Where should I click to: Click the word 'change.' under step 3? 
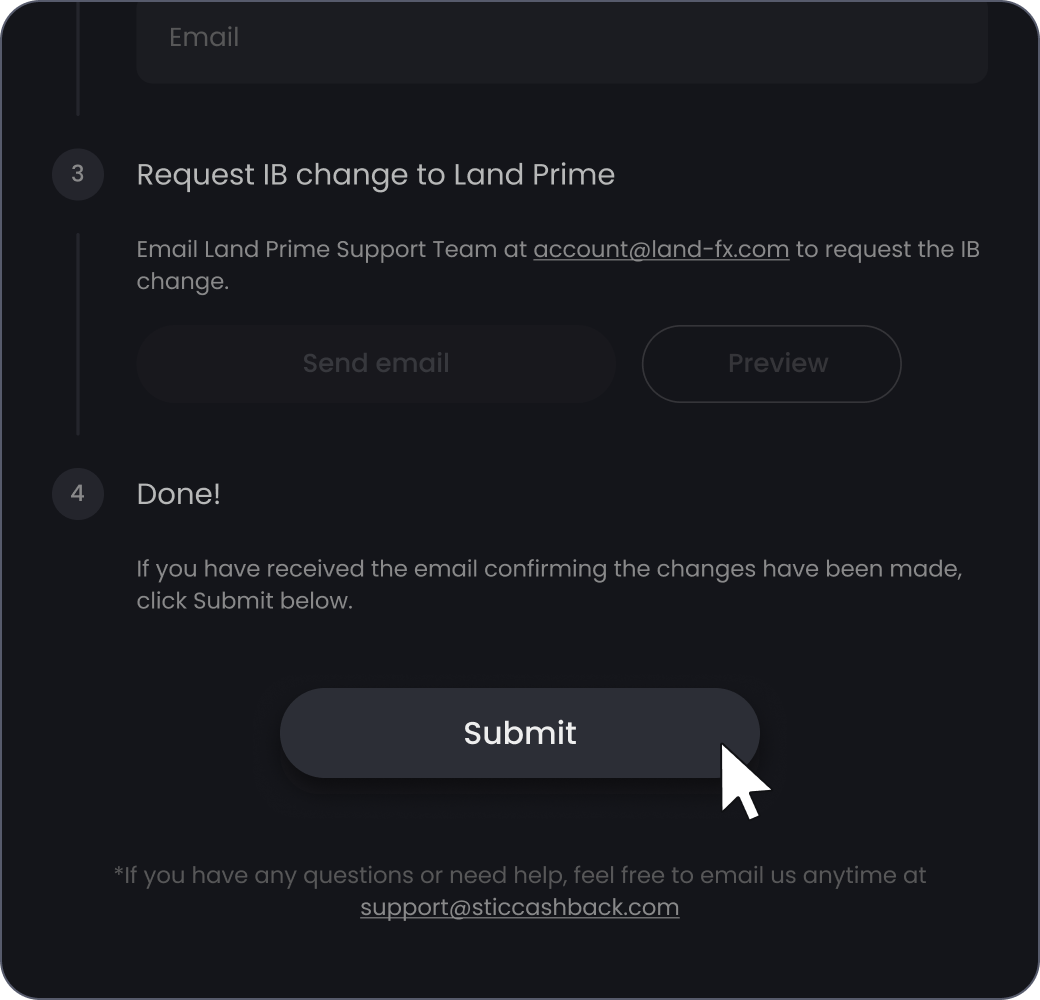pyautogui.click(x=182, y=282)
